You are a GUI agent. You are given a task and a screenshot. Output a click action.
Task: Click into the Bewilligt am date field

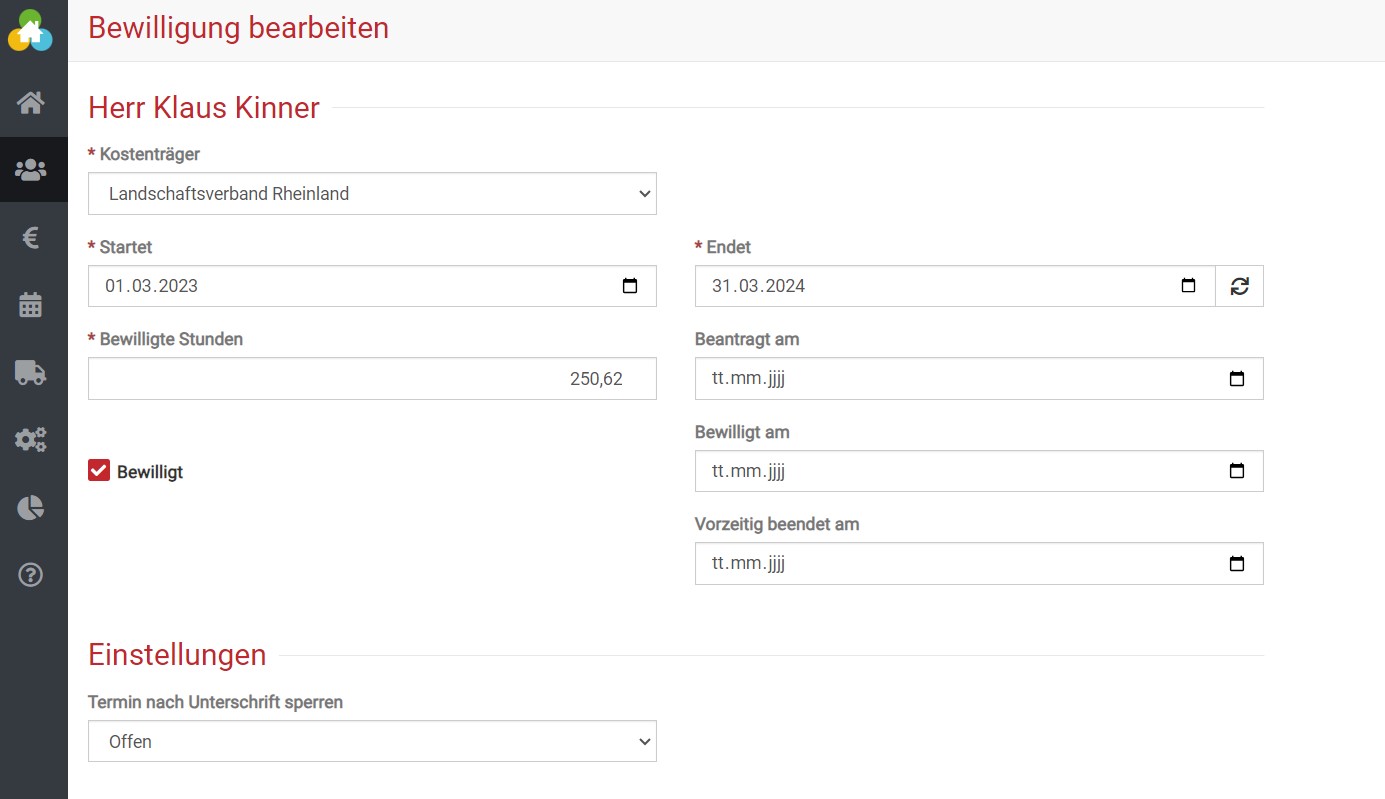tap(950, 471)
